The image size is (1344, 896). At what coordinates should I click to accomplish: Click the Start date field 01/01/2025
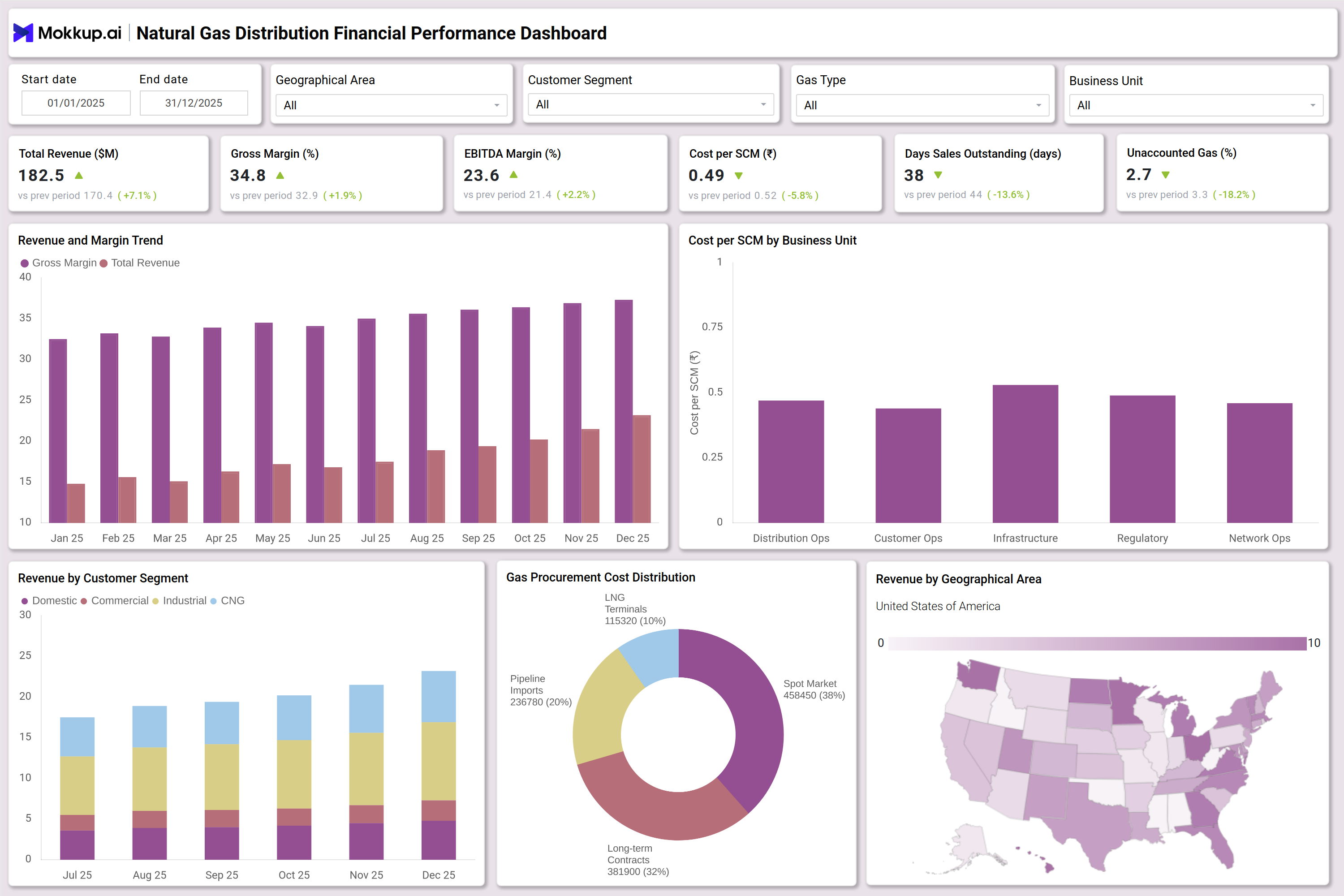click(x=76, y=103)
